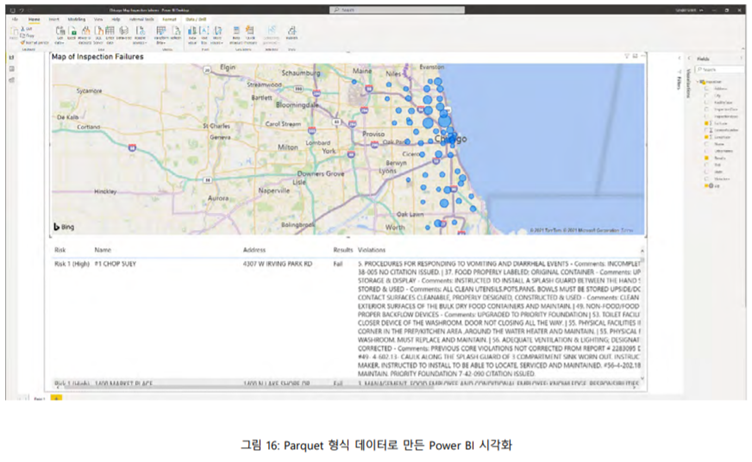The height and width of the screenshot is (462, 752).
Task: Check the Risk field checkbox
Action: pyautogui.click(x=706, y=165)
